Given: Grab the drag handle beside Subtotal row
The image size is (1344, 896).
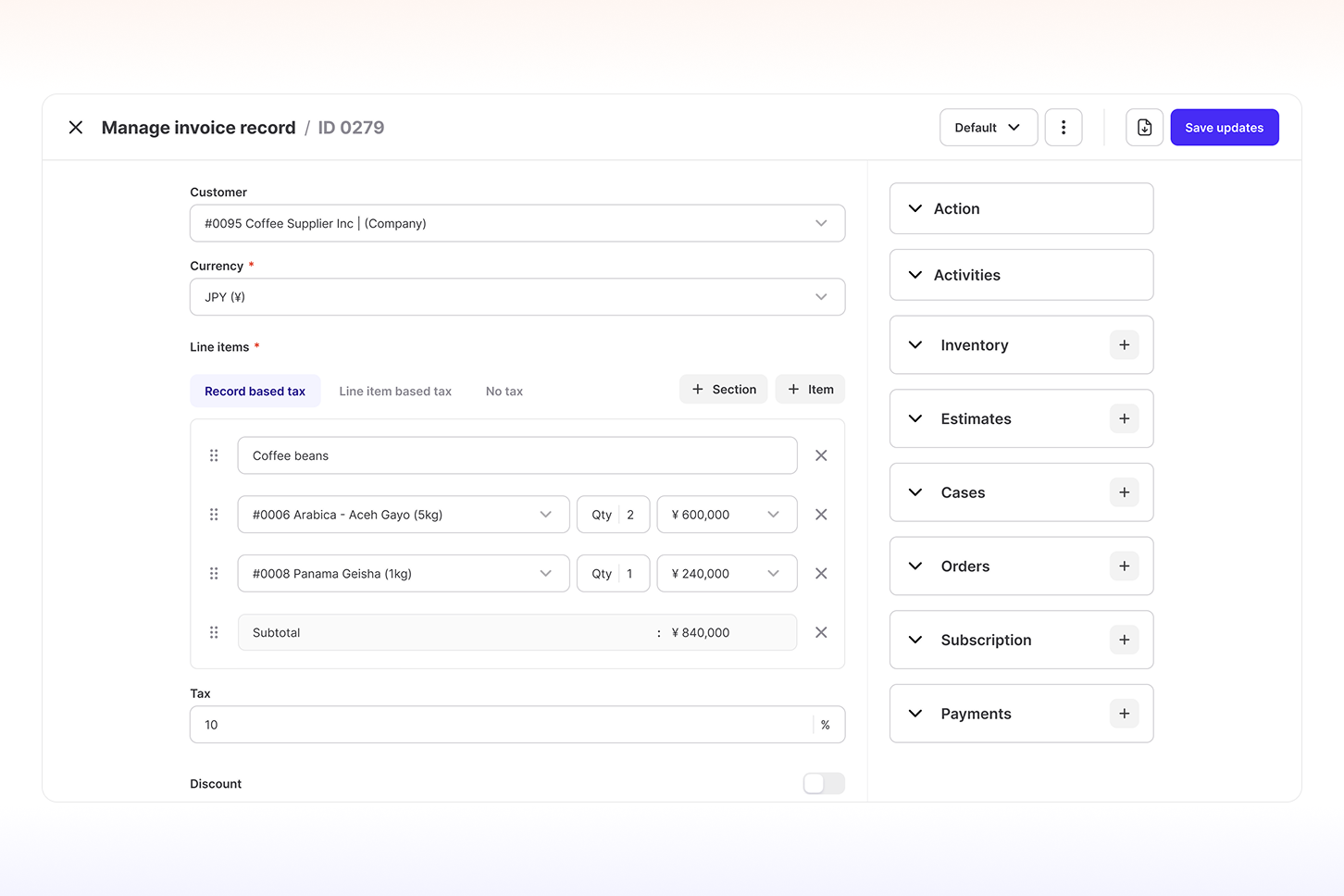Looking at the screenshot, I should tap(214, 633).
